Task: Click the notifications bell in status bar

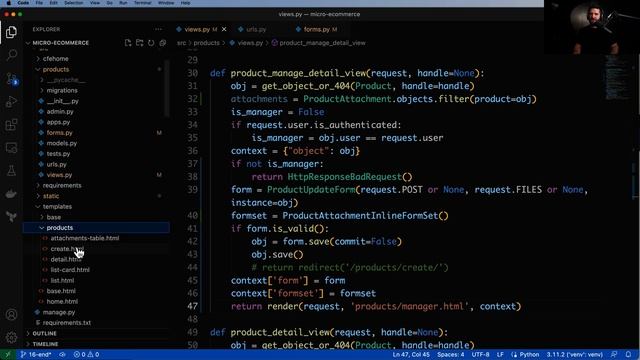Action: tap(628, 354)
